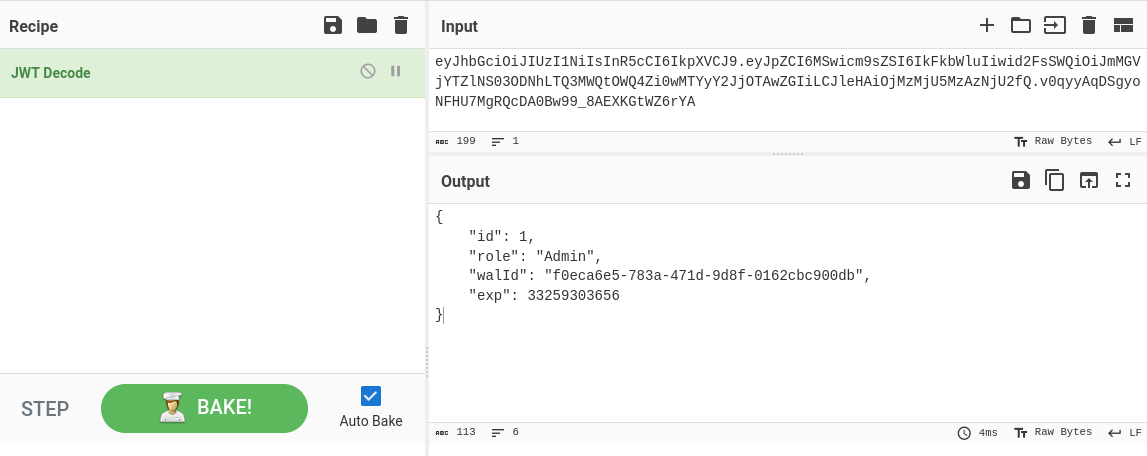Screen dimensions: 1147x456
Task: Save output to file
Action: [x=1020, y=180]
